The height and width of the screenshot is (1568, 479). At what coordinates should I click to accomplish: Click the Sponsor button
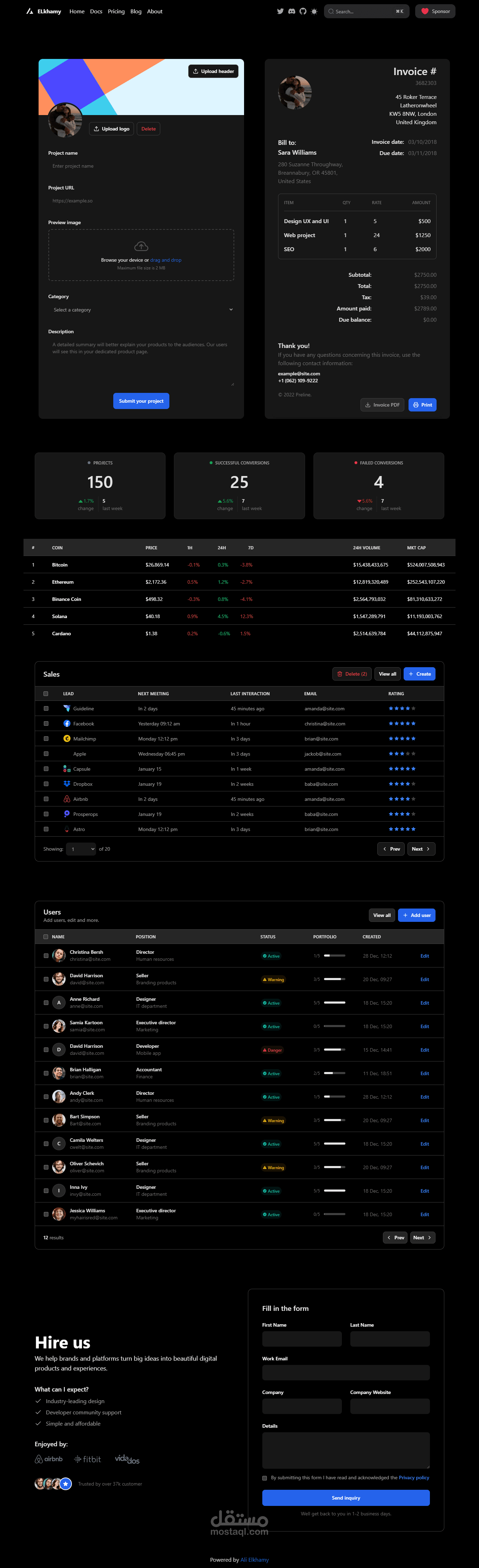[x=435, y=12]
